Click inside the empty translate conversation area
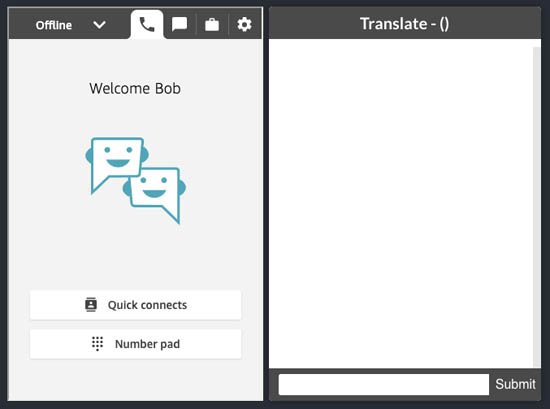Screen dimensions: 550x409 pyautogui.click(x=401, y=203)
